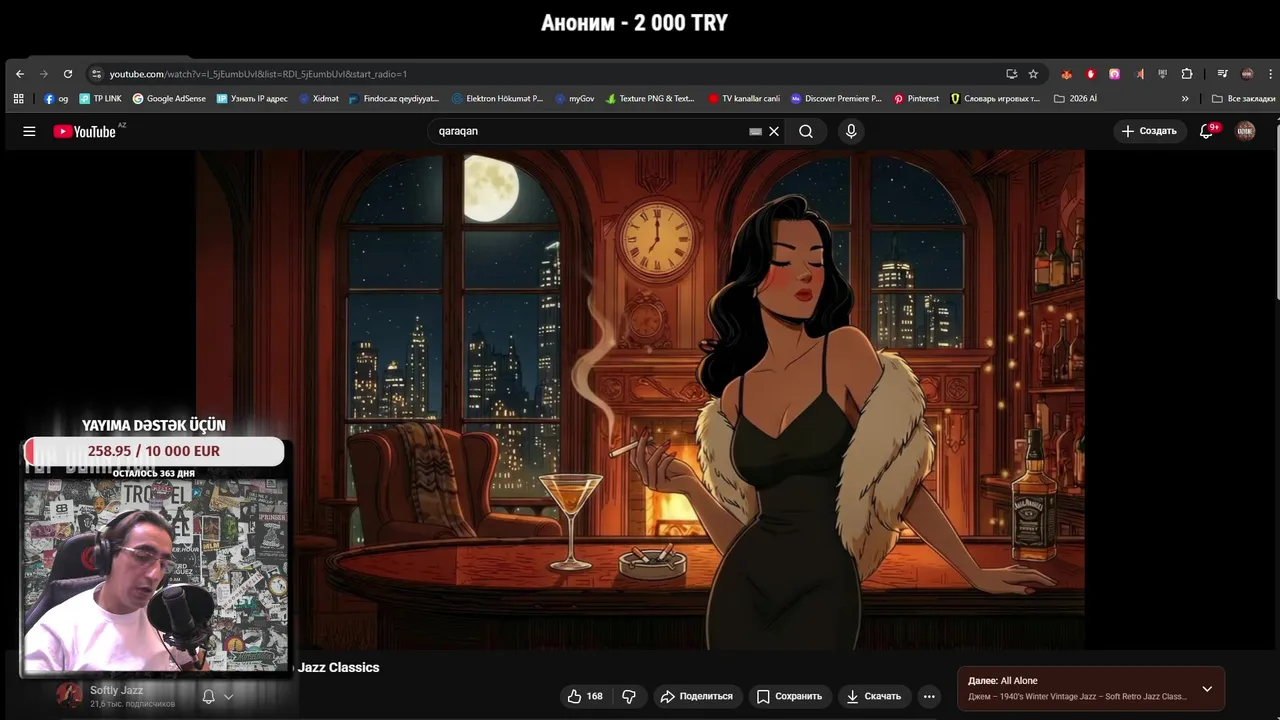Viewport: 1280px width, 720px height.
Task: Open the Discover Premiere bookmark
Action: point(836,99)
